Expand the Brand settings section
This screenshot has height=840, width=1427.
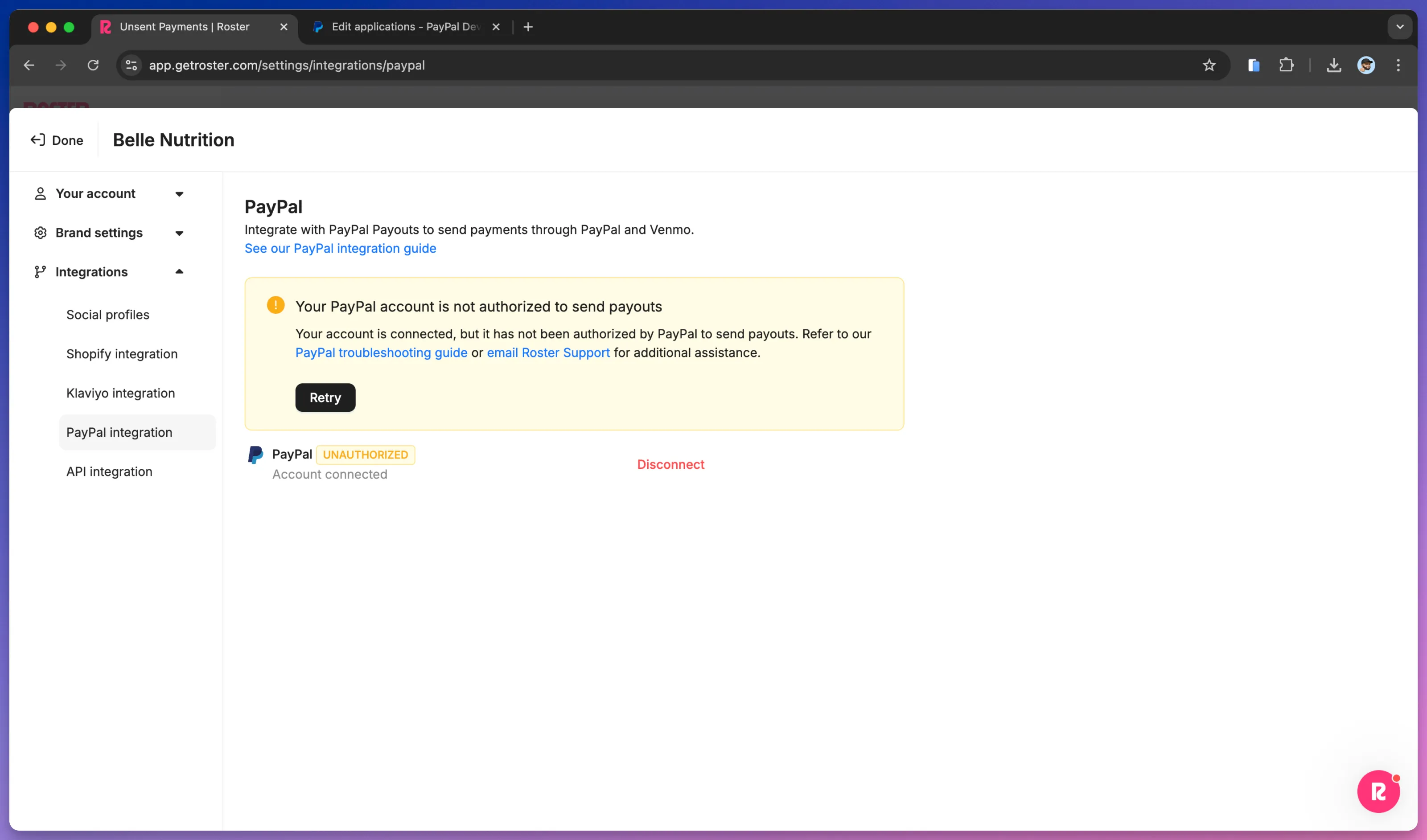pyautogui.click(x=109, y=233)
